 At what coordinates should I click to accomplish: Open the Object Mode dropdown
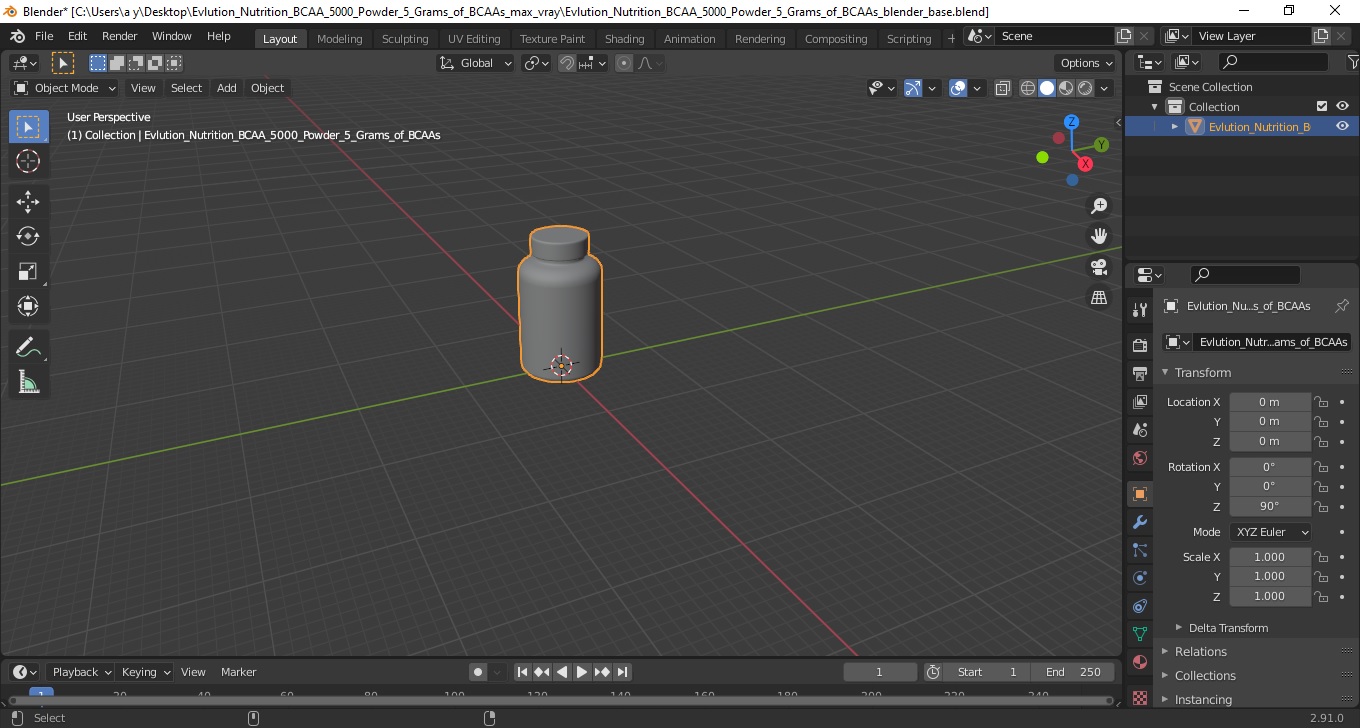coord(65,88)
